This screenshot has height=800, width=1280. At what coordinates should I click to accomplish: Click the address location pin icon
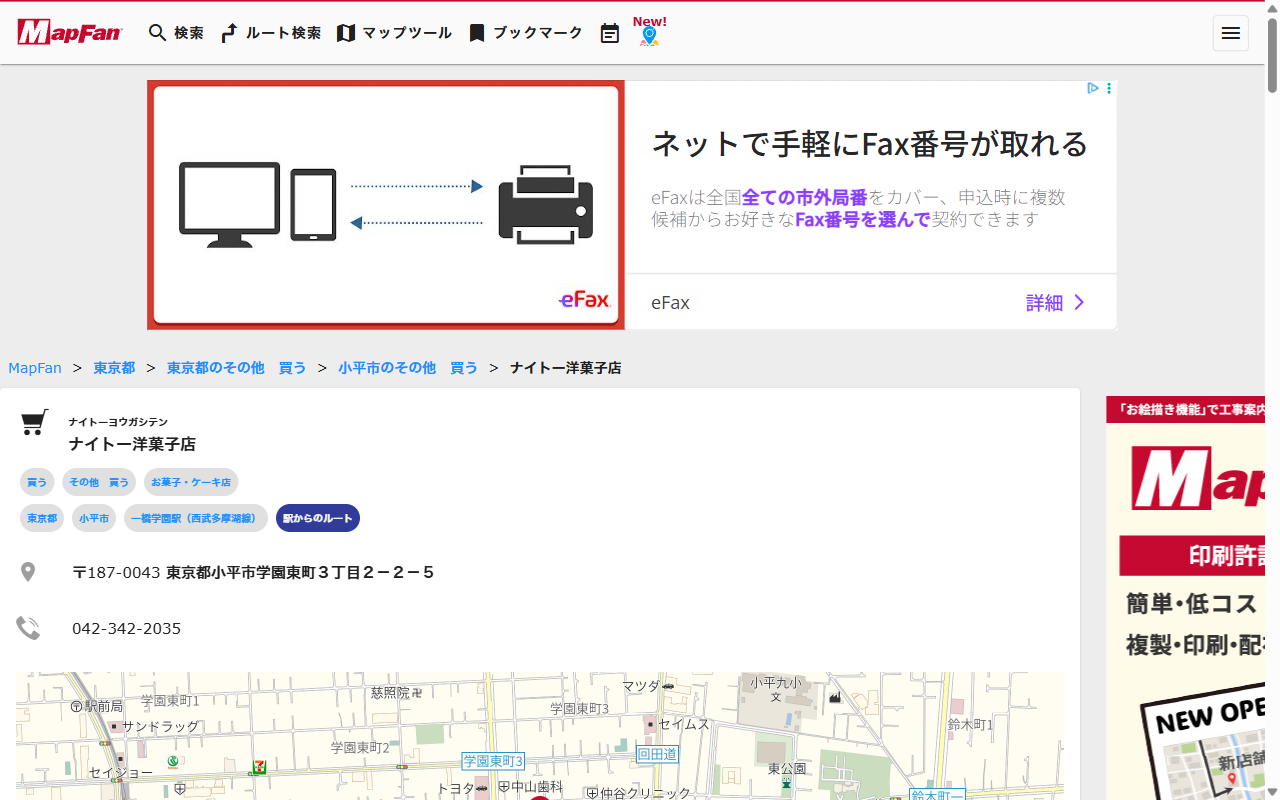click(28, 572)
